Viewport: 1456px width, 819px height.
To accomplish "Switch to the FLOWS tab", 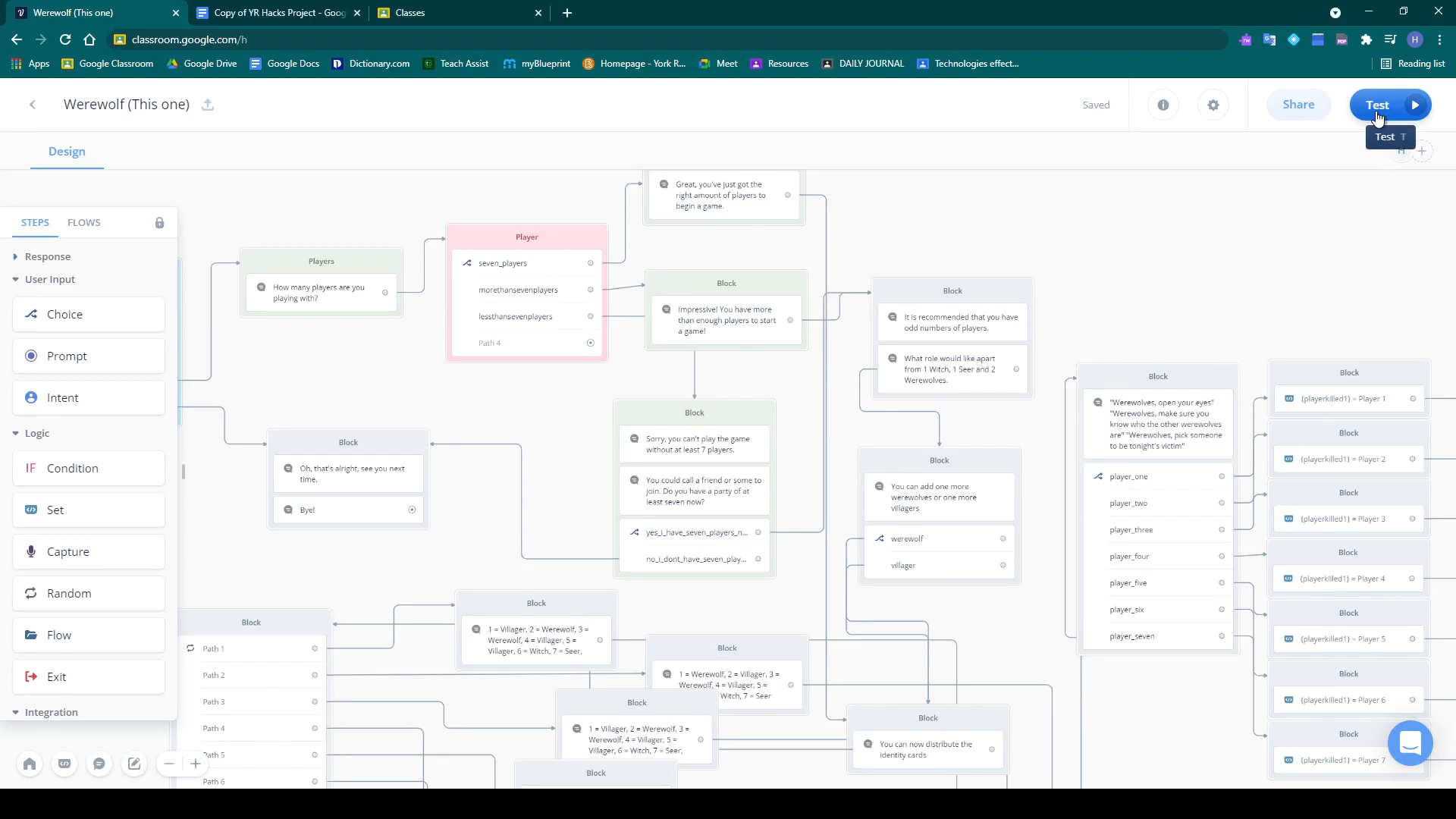I will (x=83, y=223).
